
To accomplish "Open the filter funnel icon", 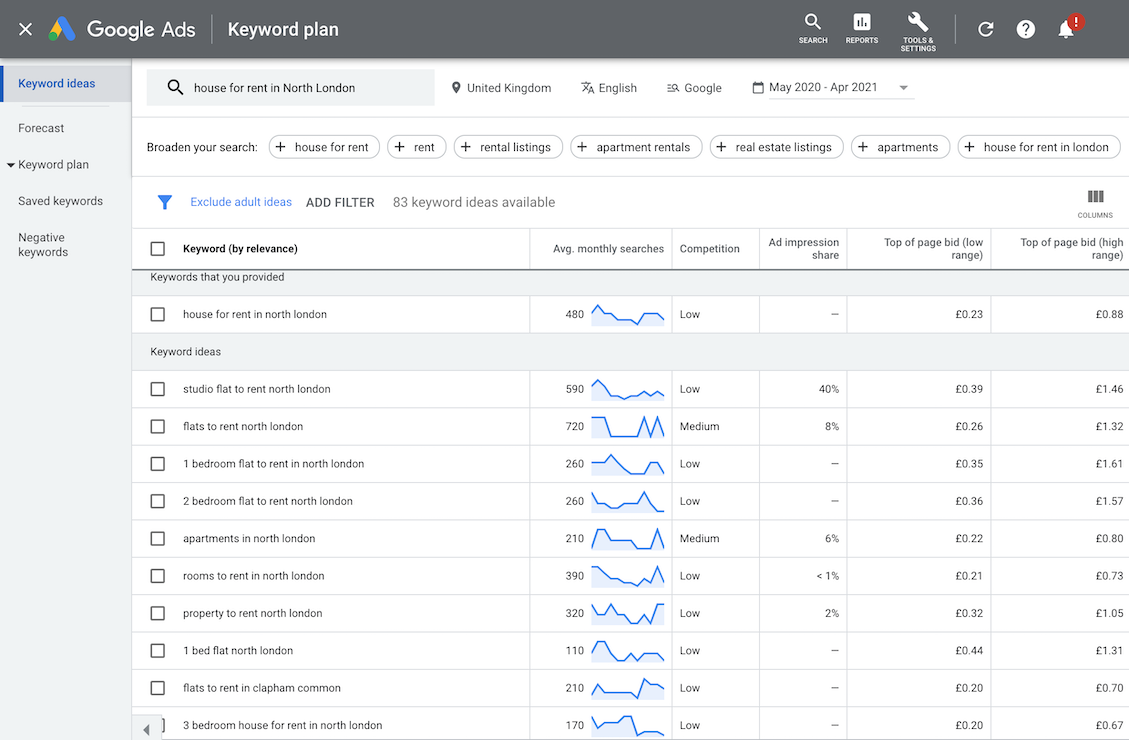I will tap(164, 202).
